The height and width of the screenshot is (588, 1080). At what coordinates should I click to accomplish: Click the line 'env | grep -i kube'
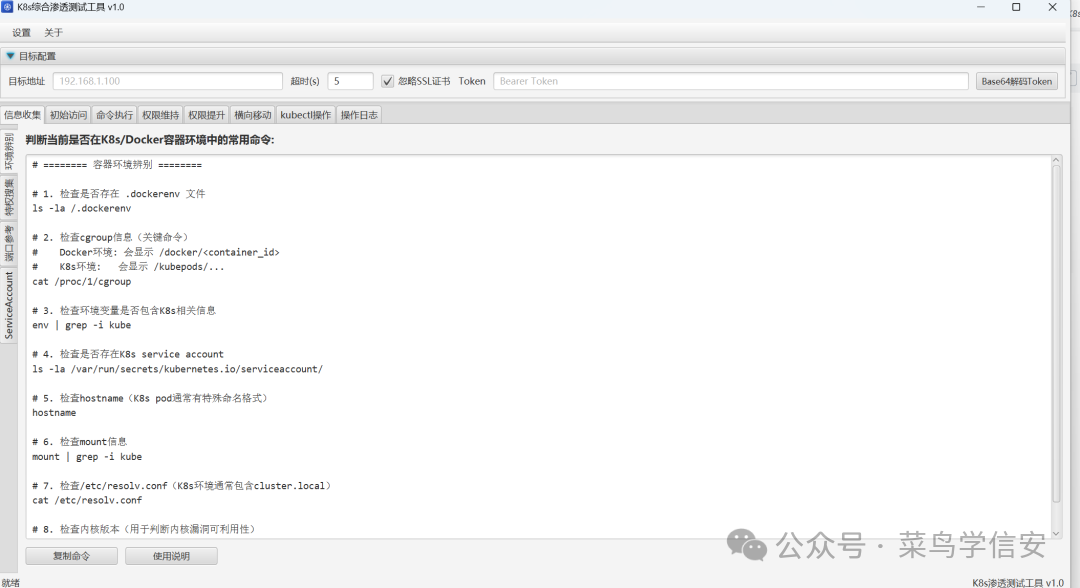(x=81, y=325)
